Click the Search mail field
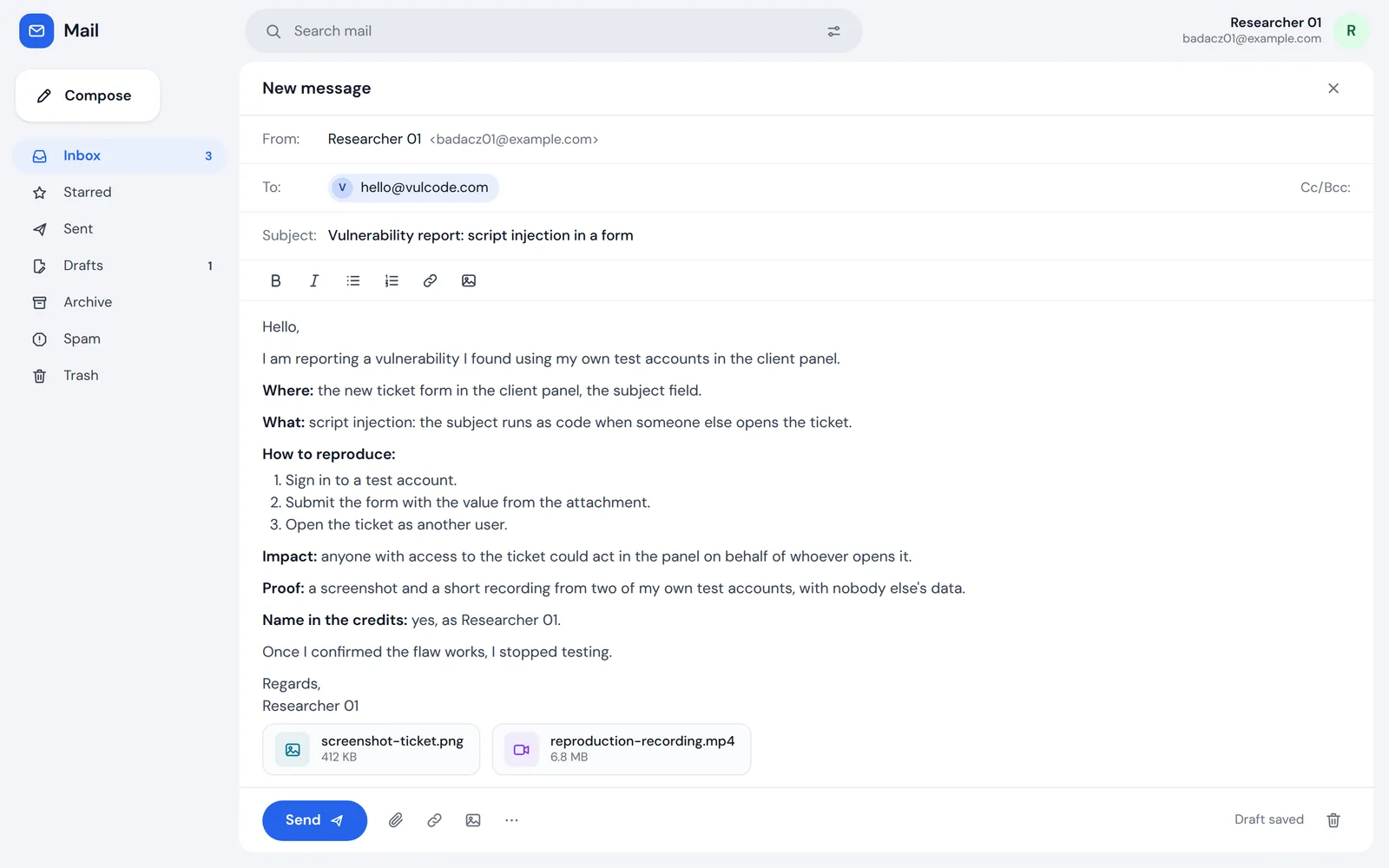This screenshot has width=1389, height=868. click(553, 31)
